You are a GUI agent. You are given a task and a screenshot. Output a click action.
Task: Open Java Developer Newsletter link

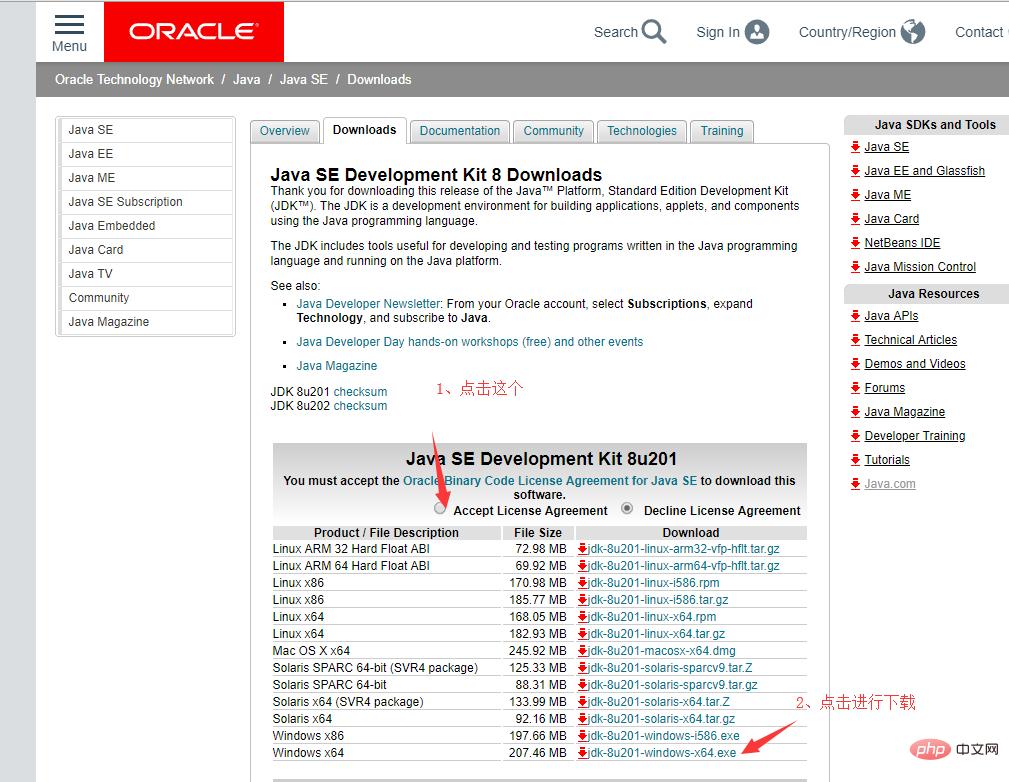pyautogui.click(x=369, y=304)
